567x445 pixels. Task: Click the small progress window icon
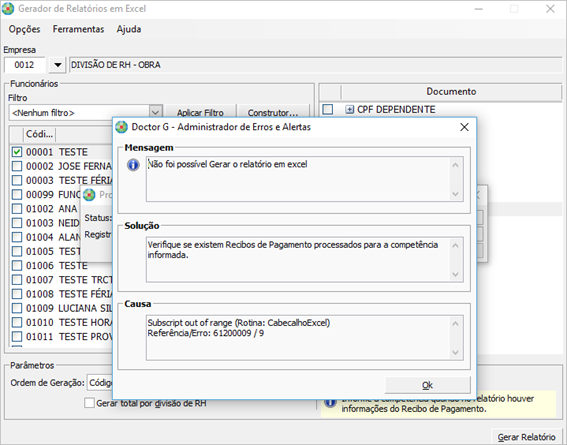click(x=89, y=195)
